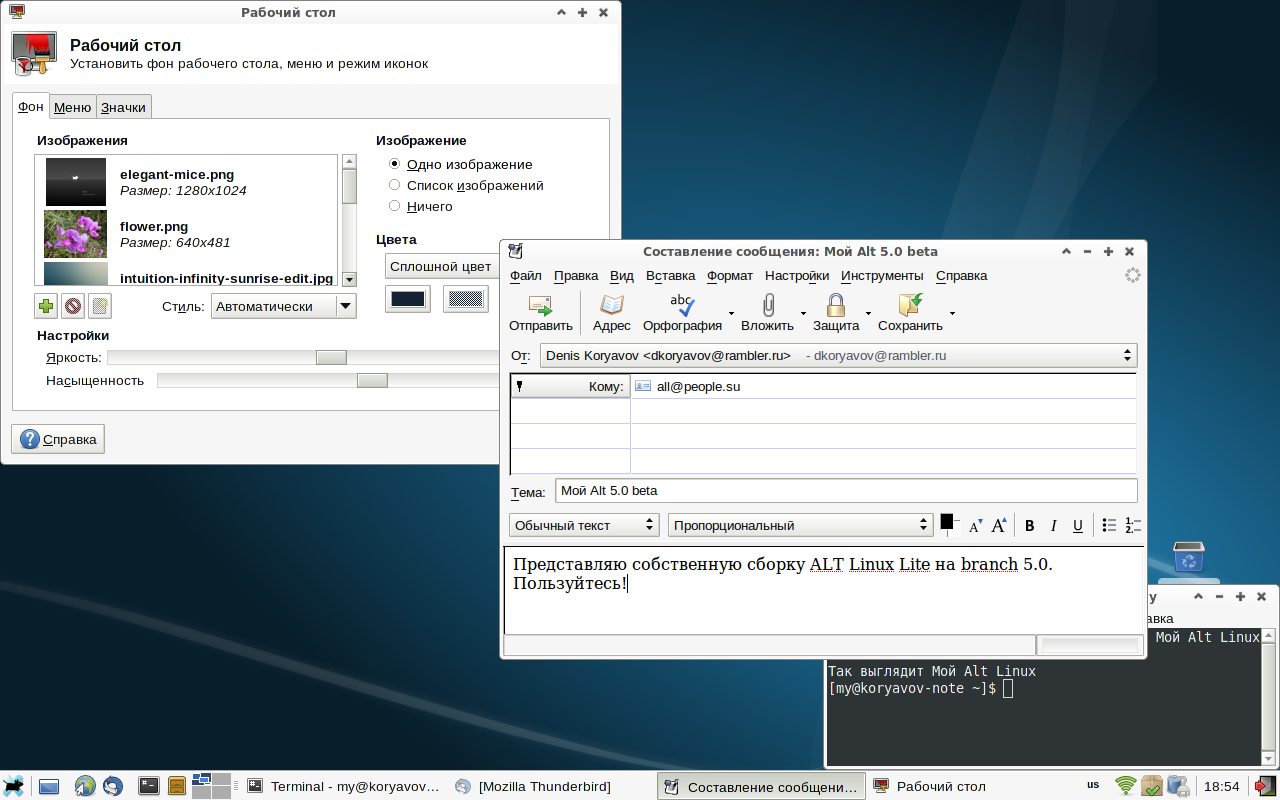Click the Тема subject input field
The image size is (1280, 800).
point(846,491)
